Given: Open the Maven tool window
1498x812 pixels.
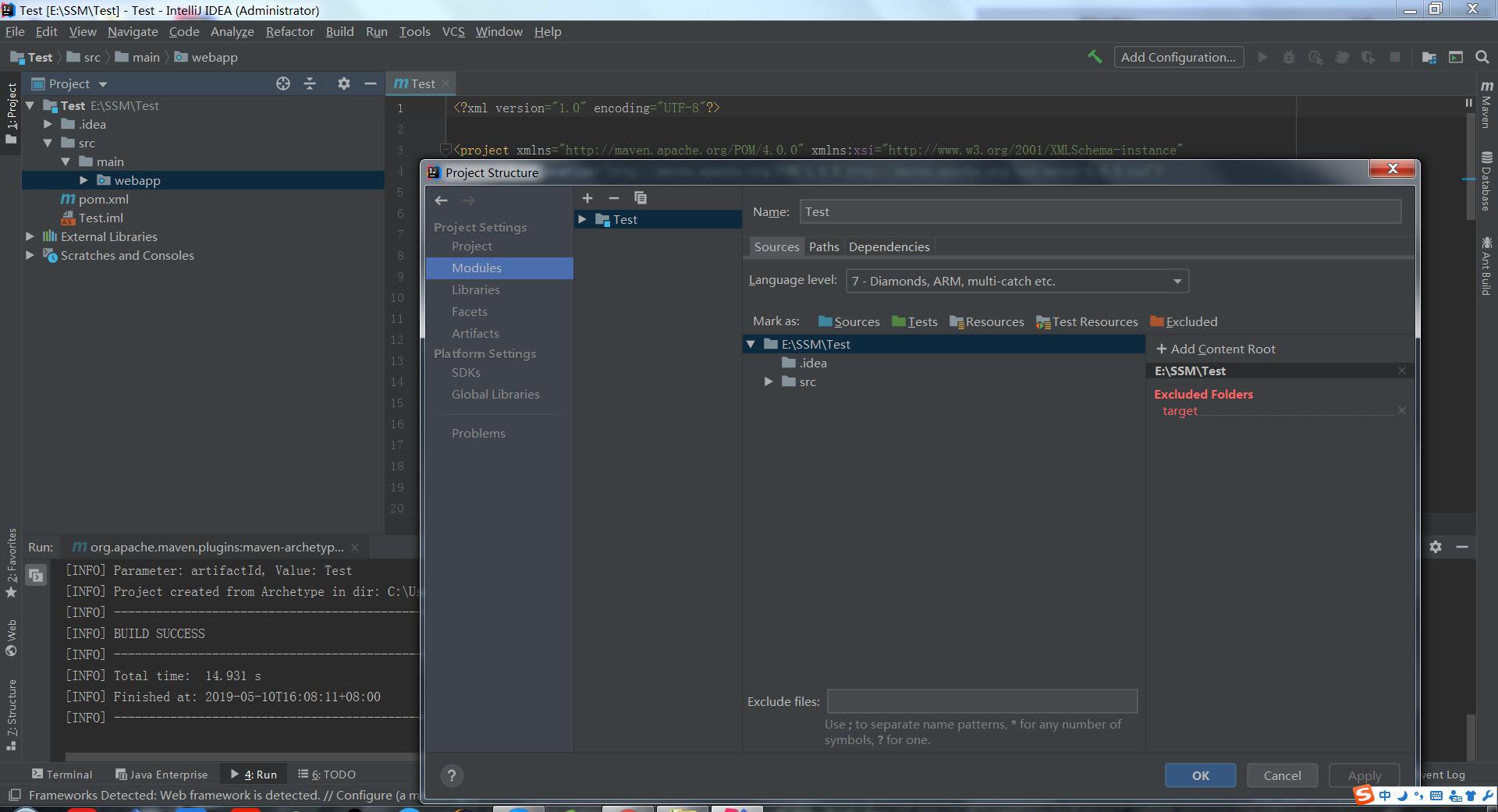Looking at the screenshot, I should [x=1487, y=104].
